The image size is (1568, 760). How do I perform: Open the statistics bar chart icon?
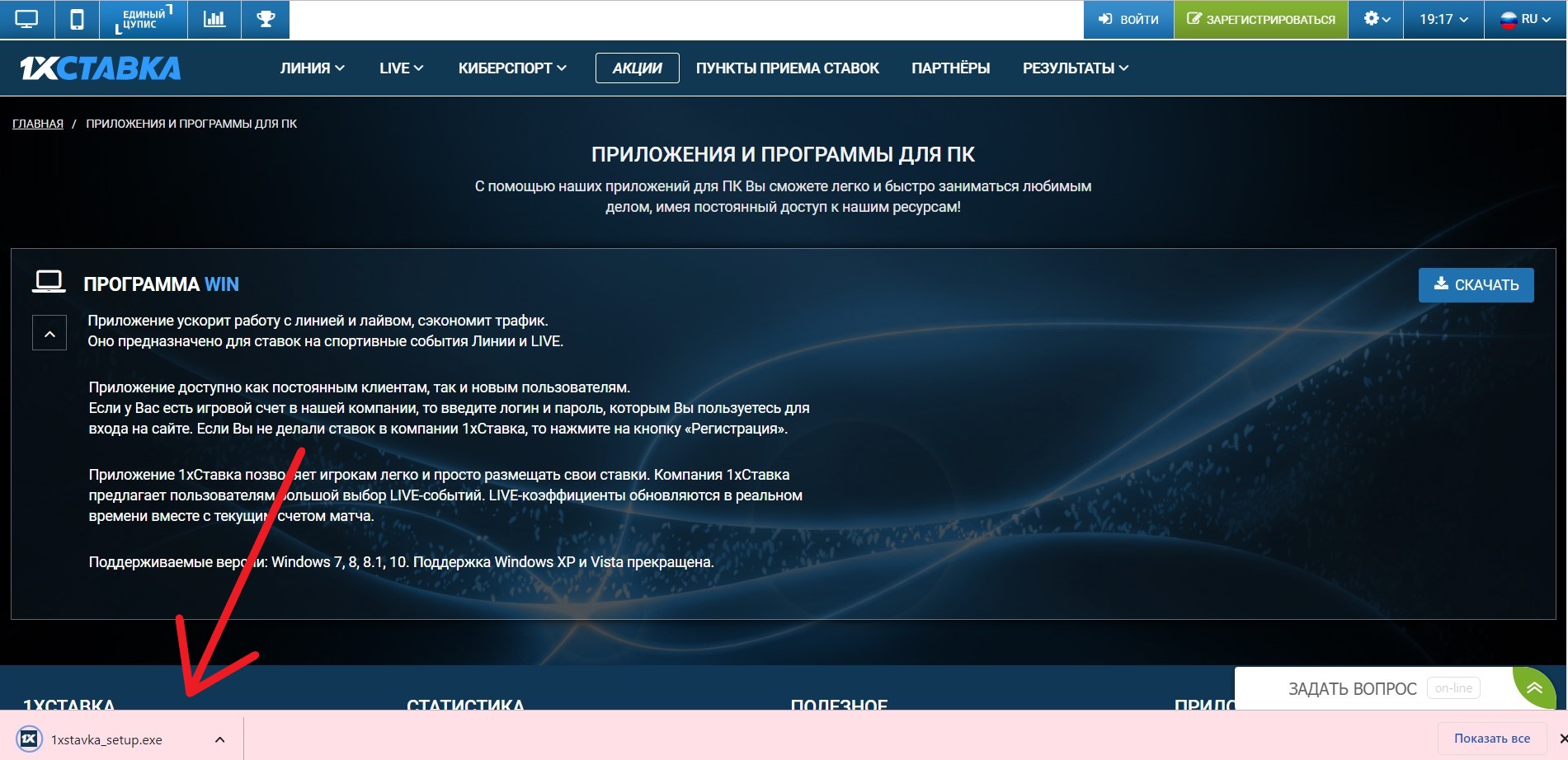tap(214, 19)
